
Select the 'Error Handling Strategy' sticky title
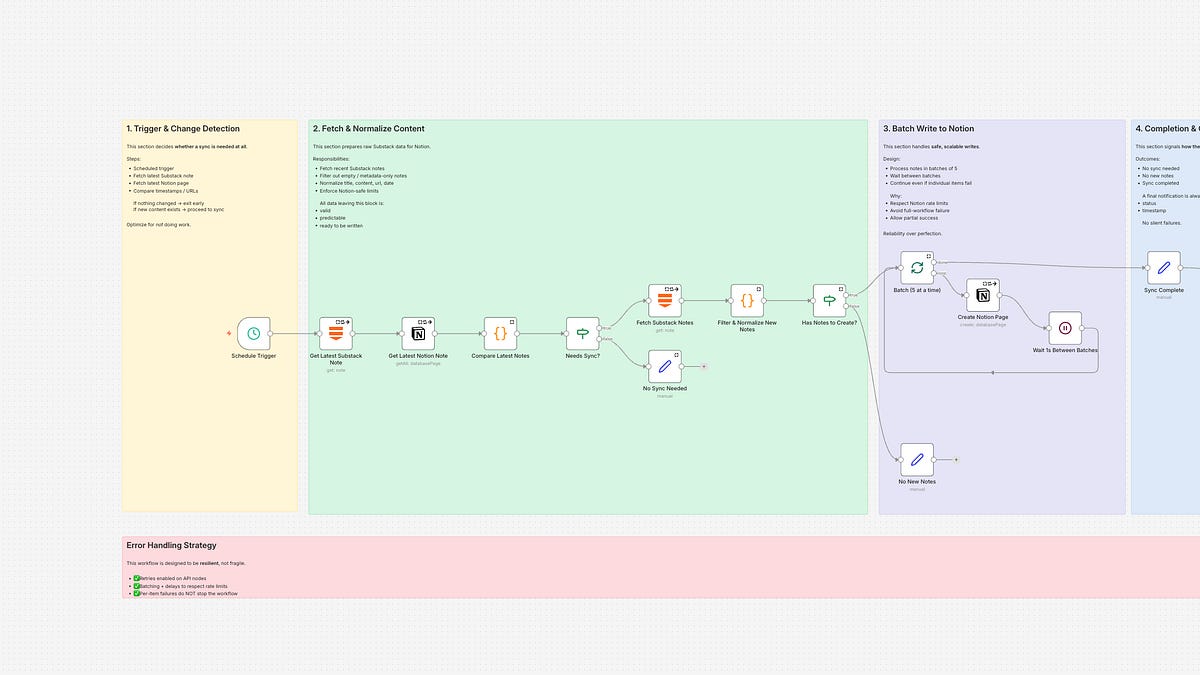coord(172,545)
